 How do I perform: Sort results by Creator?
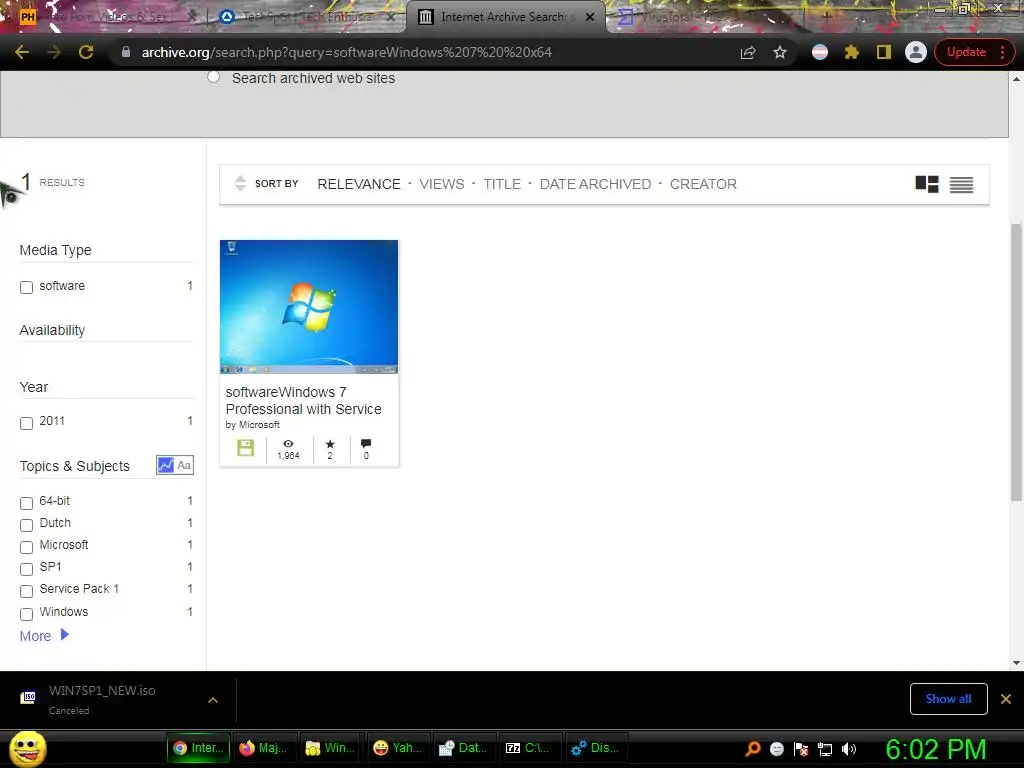point(703,184)
